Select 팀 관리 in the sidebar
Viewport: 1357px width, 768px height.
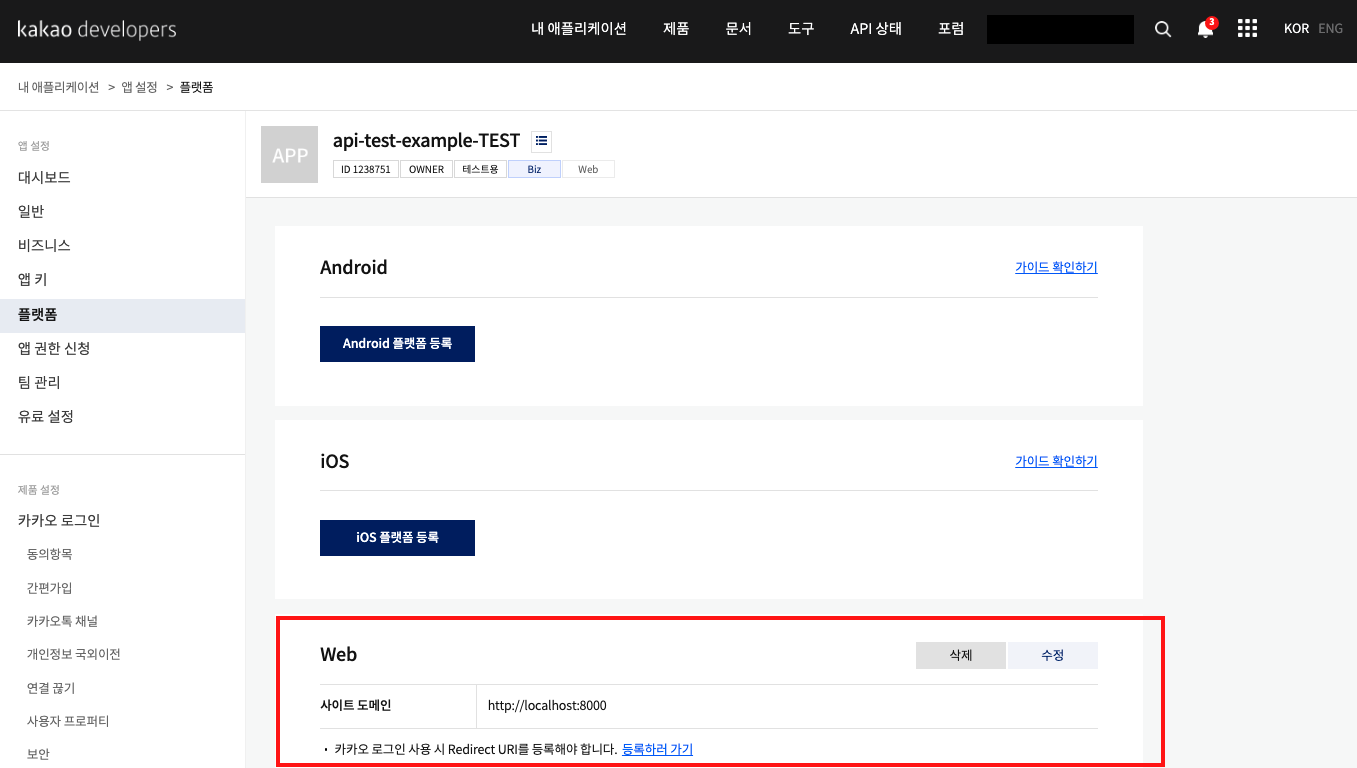(x=37, y=382)
